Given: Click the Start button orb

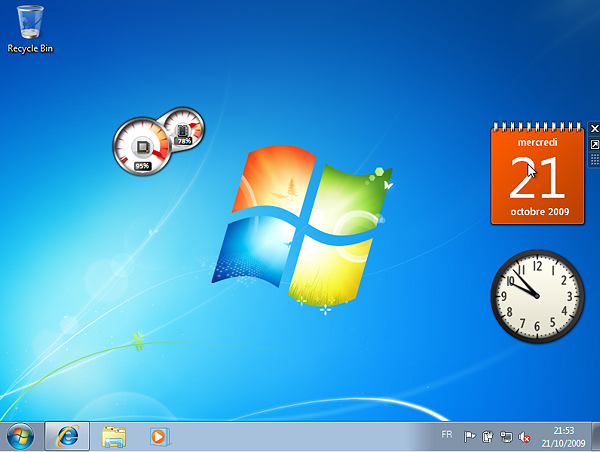Looking at the screenshot, I should [x=19, y=436].
